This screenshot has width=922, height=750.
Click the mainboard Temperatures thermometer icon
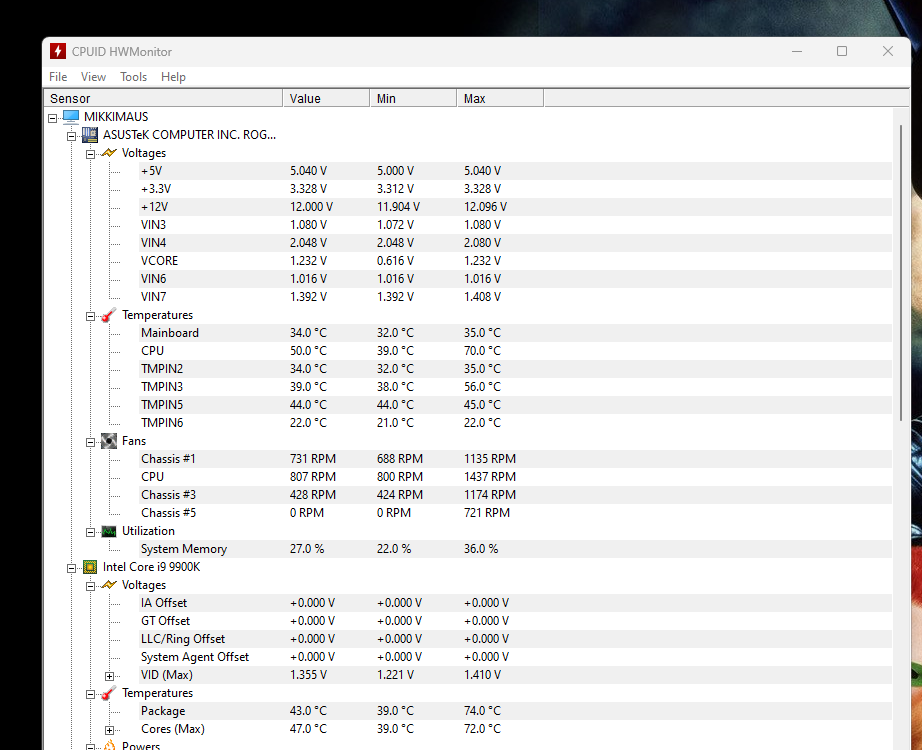click(109, 315)
